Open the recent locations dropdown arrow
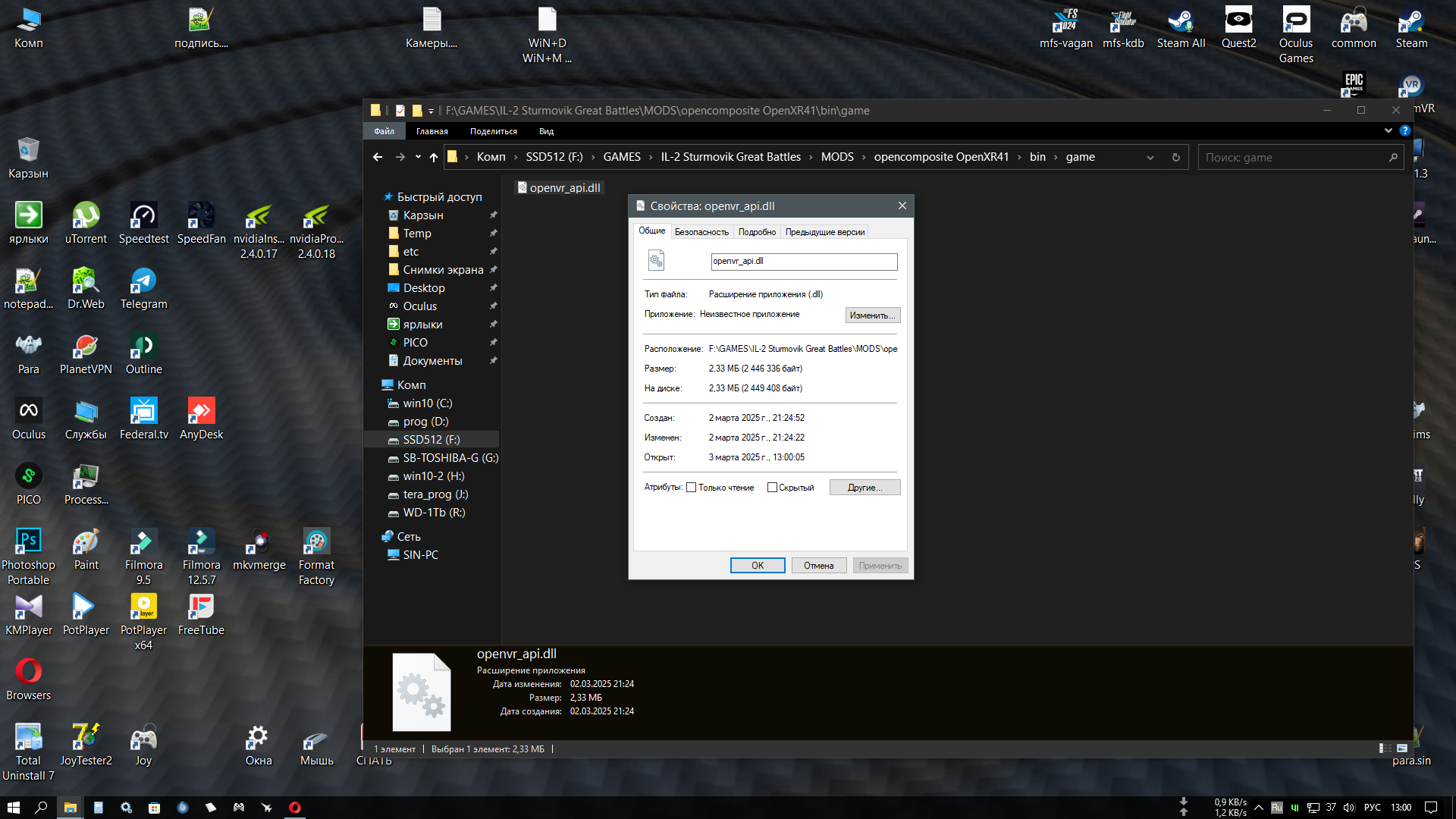1456x819 pixels. 418,157
